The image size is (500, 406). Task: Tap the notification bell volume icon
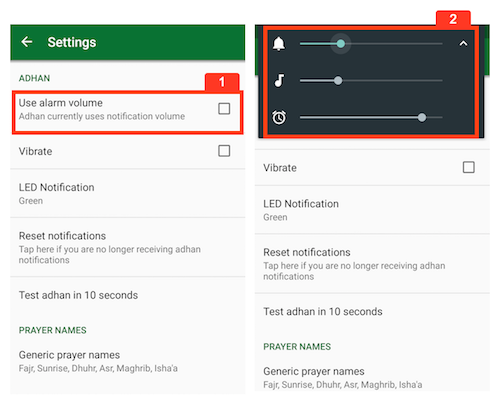click(279, 44)
